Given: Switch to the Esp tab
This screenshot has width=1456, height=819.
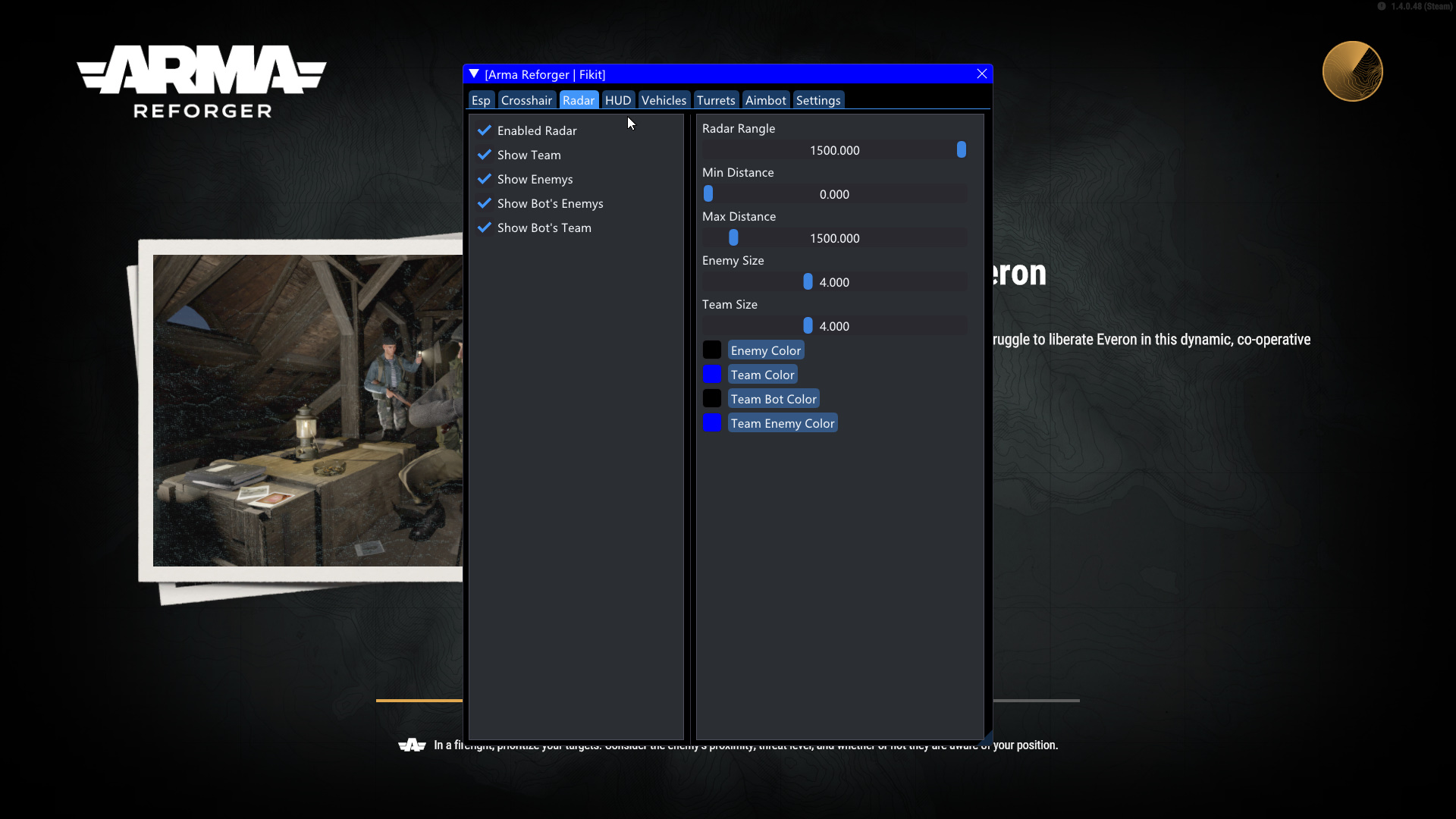Looking at the screenshot, I should click(481, 100).
